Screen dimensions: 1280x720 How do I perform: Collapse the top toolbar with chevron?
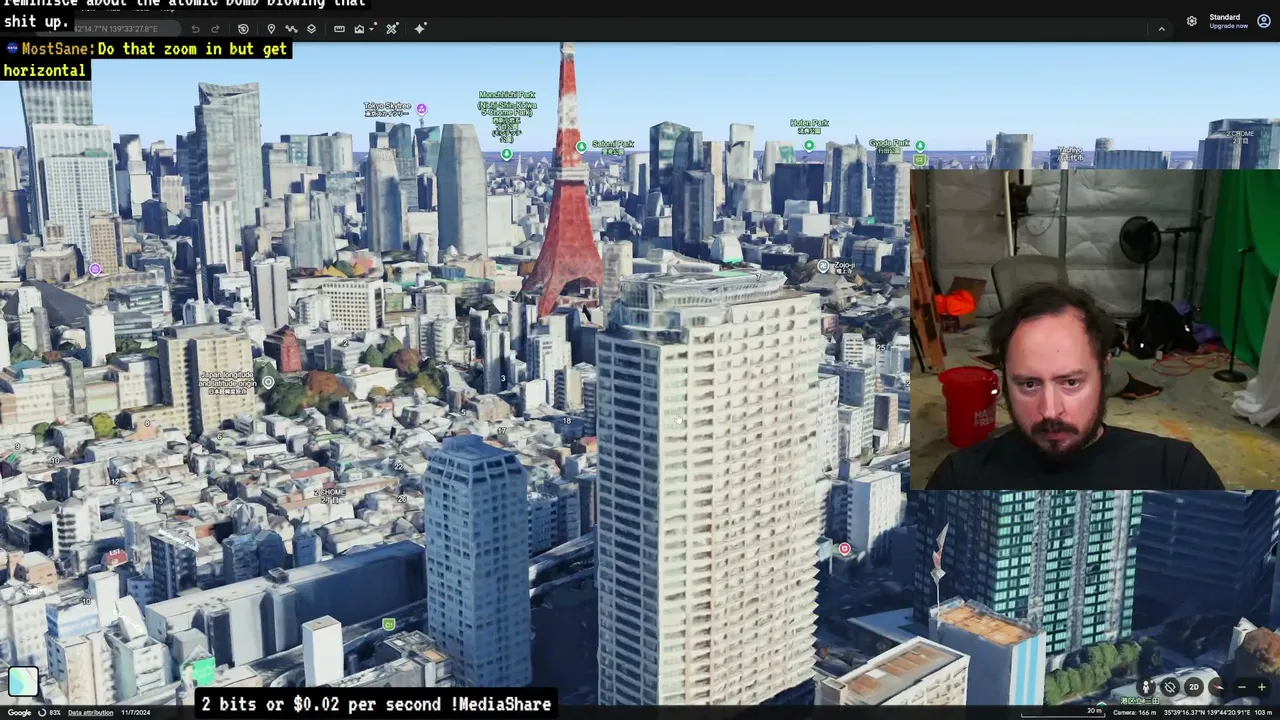pyautogui.click(x=1161, y=29)
